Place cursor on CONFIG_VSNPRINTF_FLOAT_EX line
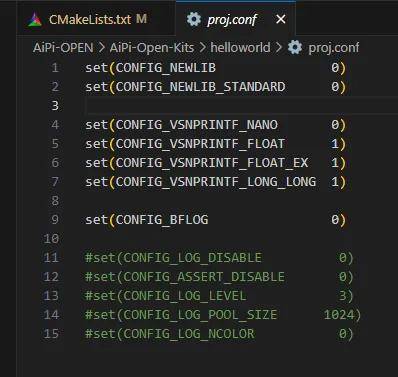 216,163
